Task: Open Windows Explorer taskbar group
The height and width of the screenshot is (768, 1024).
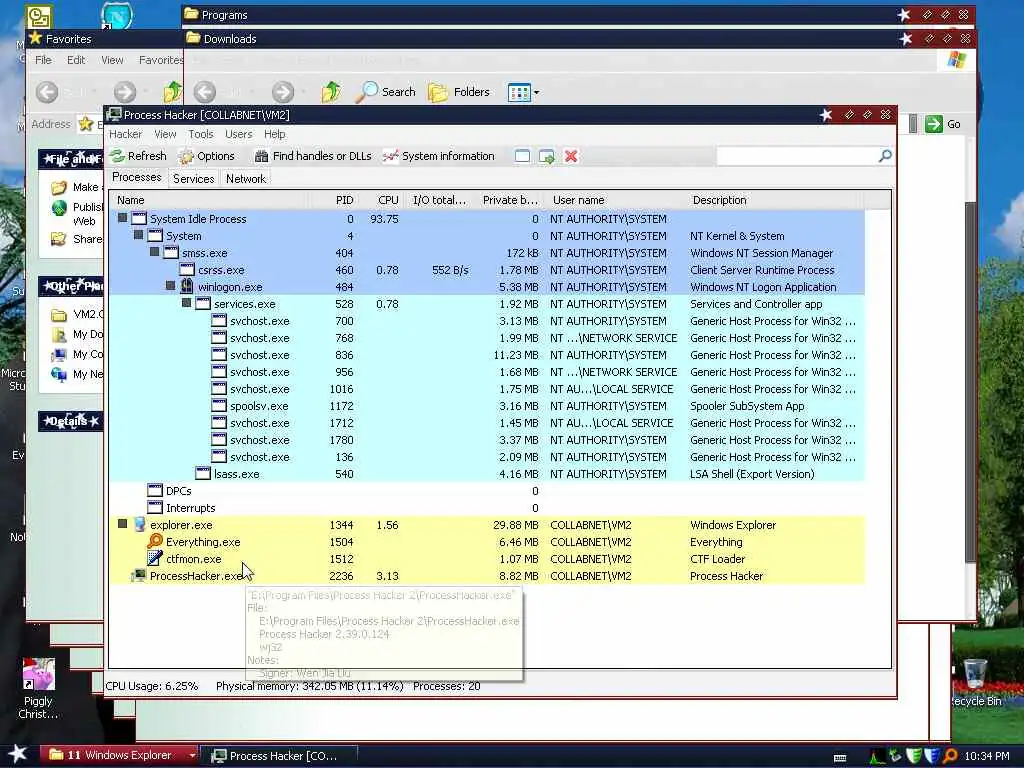Action: coord(120,756)
